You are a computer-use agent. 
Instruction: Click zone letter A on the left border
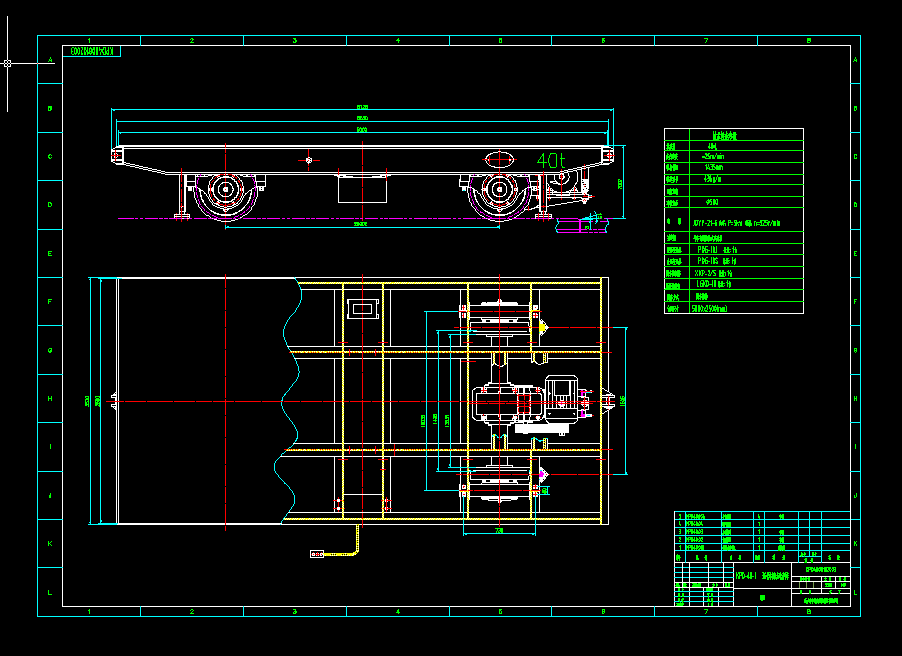pyautogui.click(x=50, y=60)
